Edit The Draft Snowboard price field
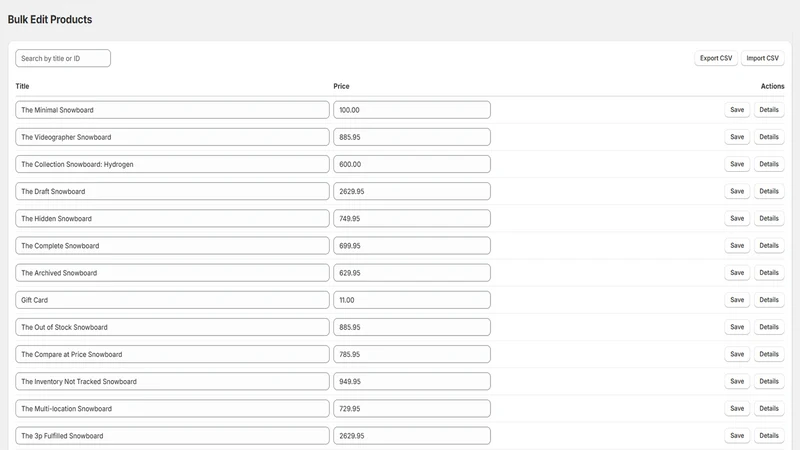Viewport: 800px width, 450px height. coord(412,191)
